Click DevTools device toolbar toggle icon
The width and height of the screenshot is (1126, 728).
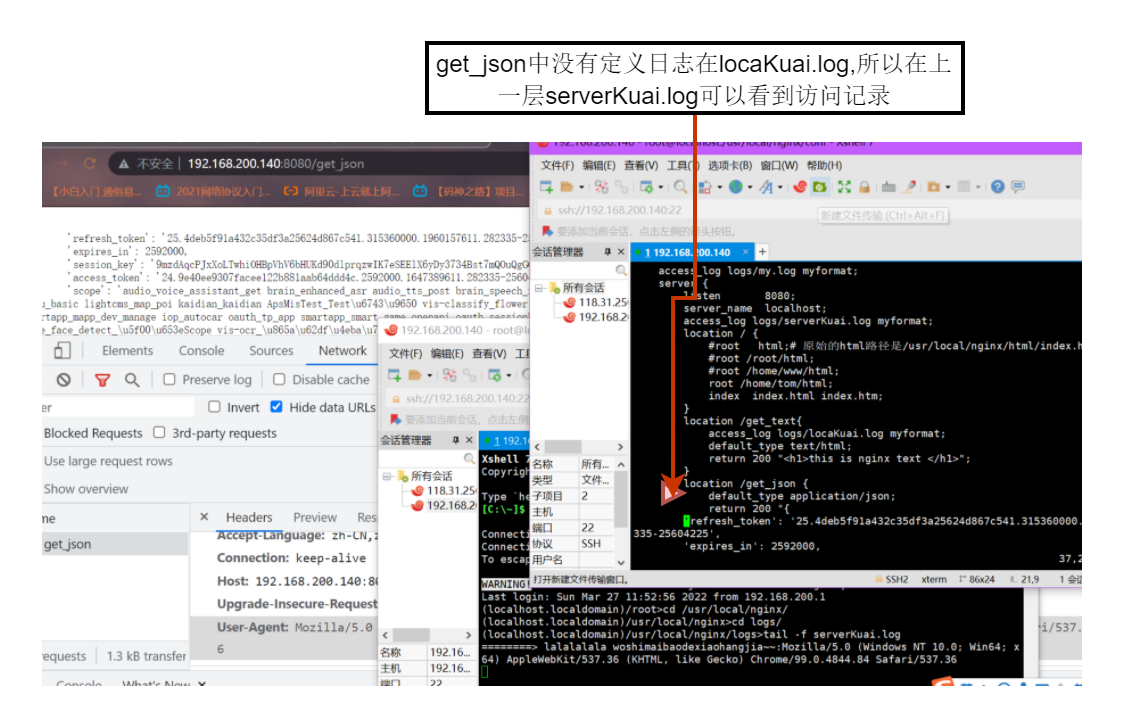pos(62,350)
